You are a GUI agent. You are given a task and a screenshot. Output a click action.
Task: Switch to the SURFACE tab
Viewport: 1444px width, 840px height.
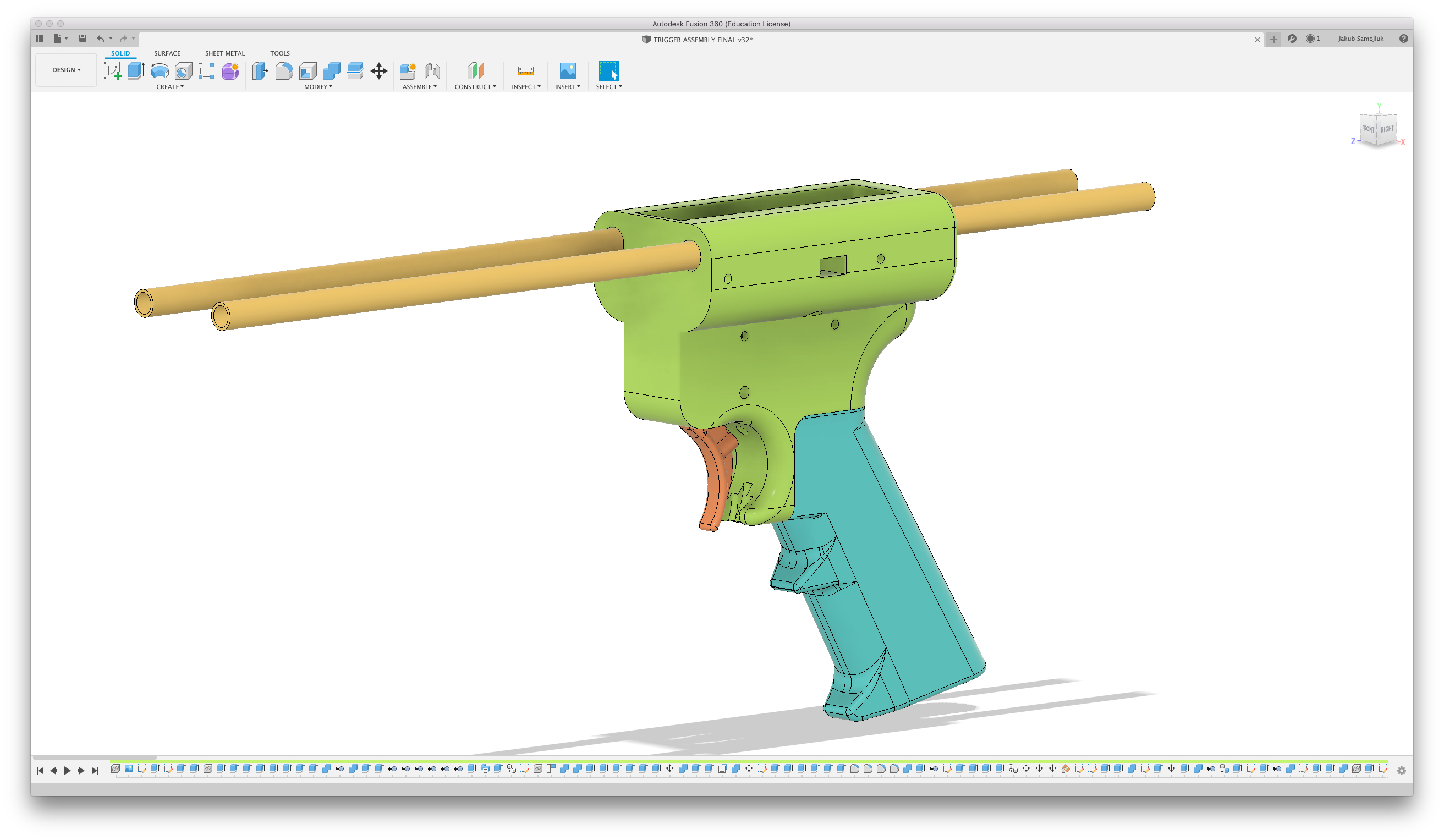point(167,53)
